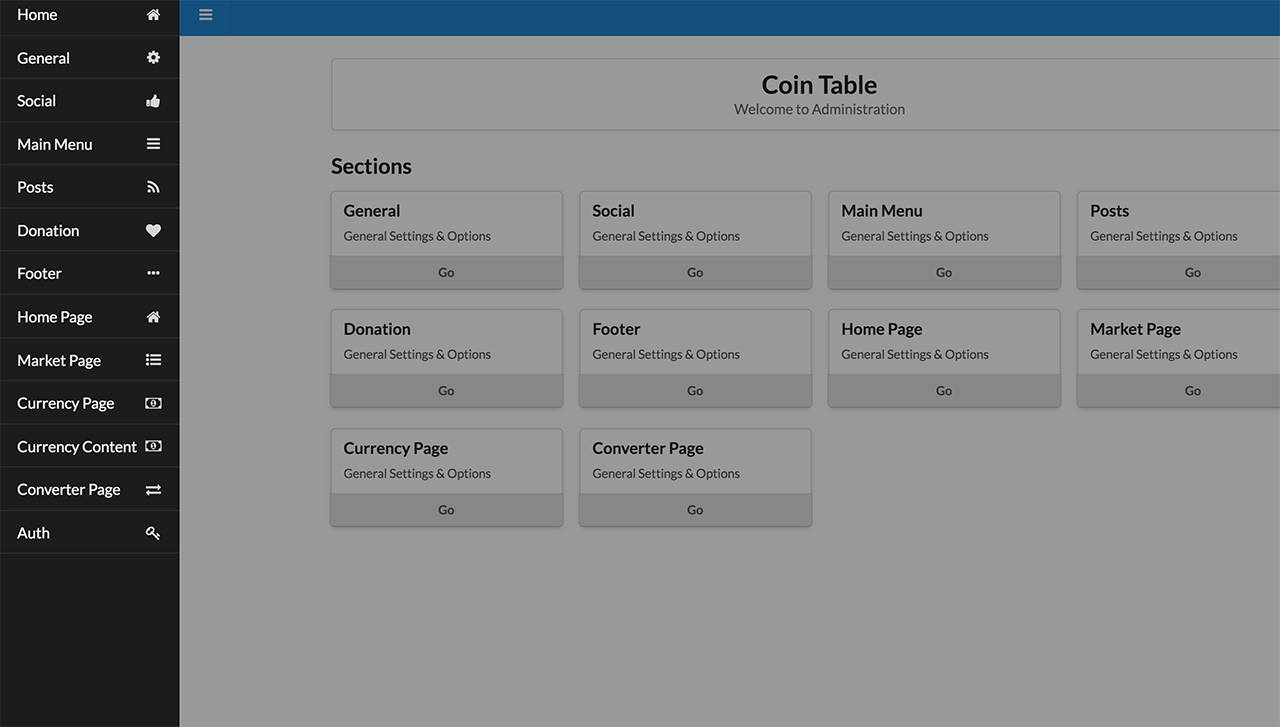Click the house icon beside sidebar Home
Viewport: 1280px width, 727px height.
(153, 15)
